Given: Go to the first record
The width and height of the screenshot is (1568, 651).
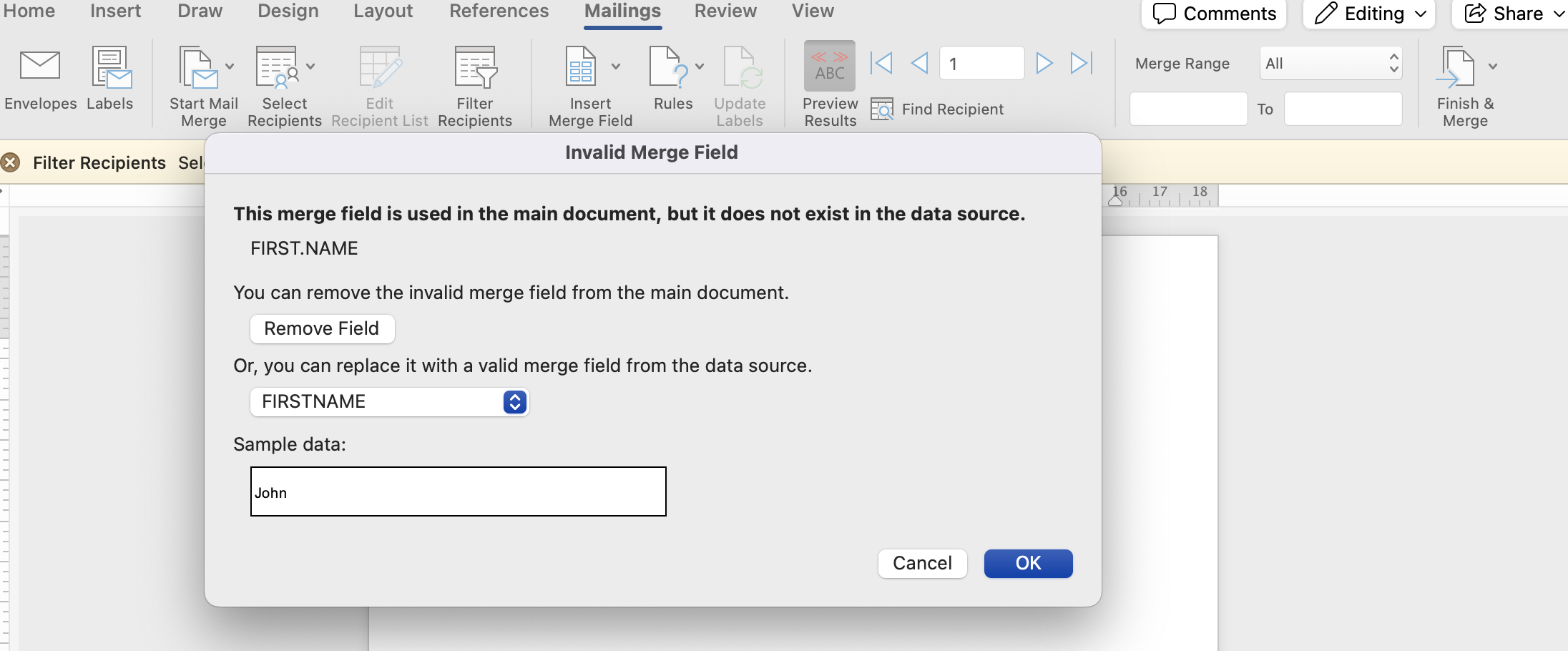Looking at the screenshot, I should (881, 63).
